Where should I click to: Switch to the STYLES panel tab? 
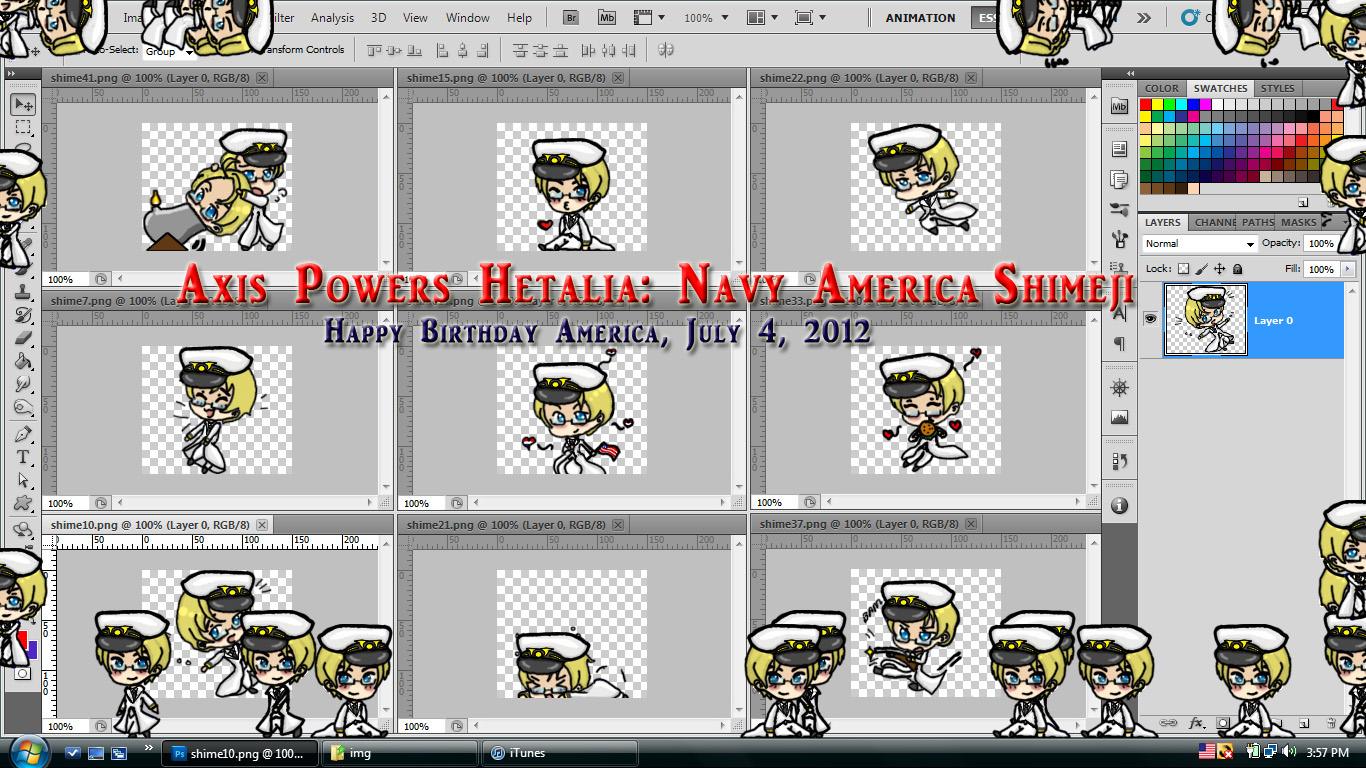click(1277, 89)
